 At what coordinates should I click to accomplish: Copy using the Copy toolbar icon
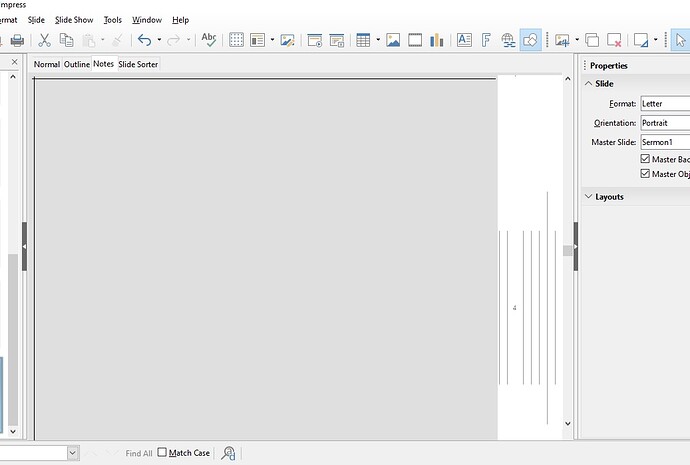(66, 40)
